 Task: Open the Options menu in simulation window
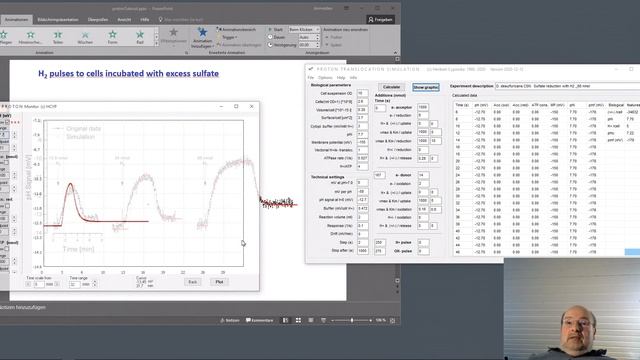point(325,78)
